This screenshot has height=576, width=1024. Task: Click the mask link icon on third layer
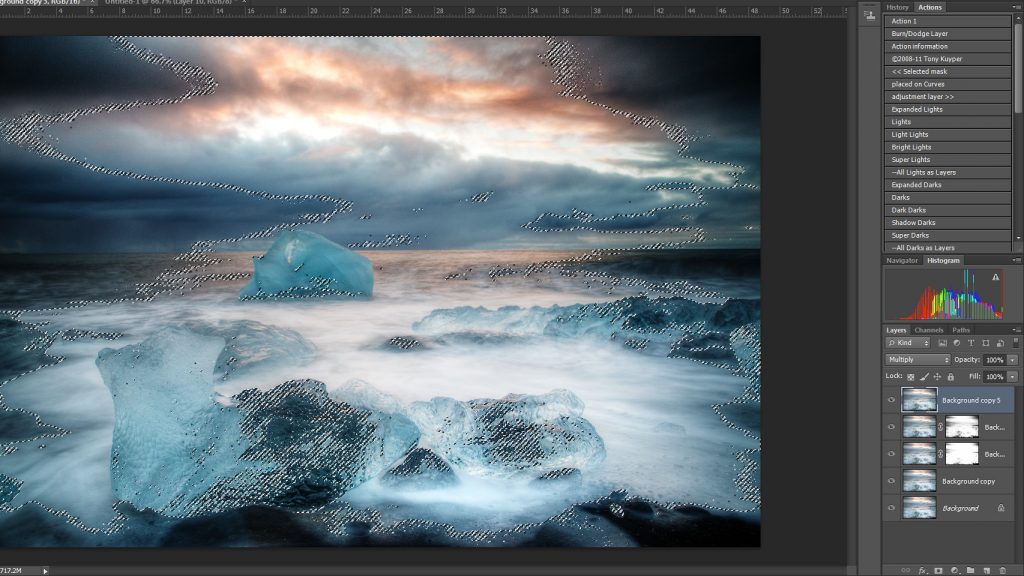click(940, 454)
